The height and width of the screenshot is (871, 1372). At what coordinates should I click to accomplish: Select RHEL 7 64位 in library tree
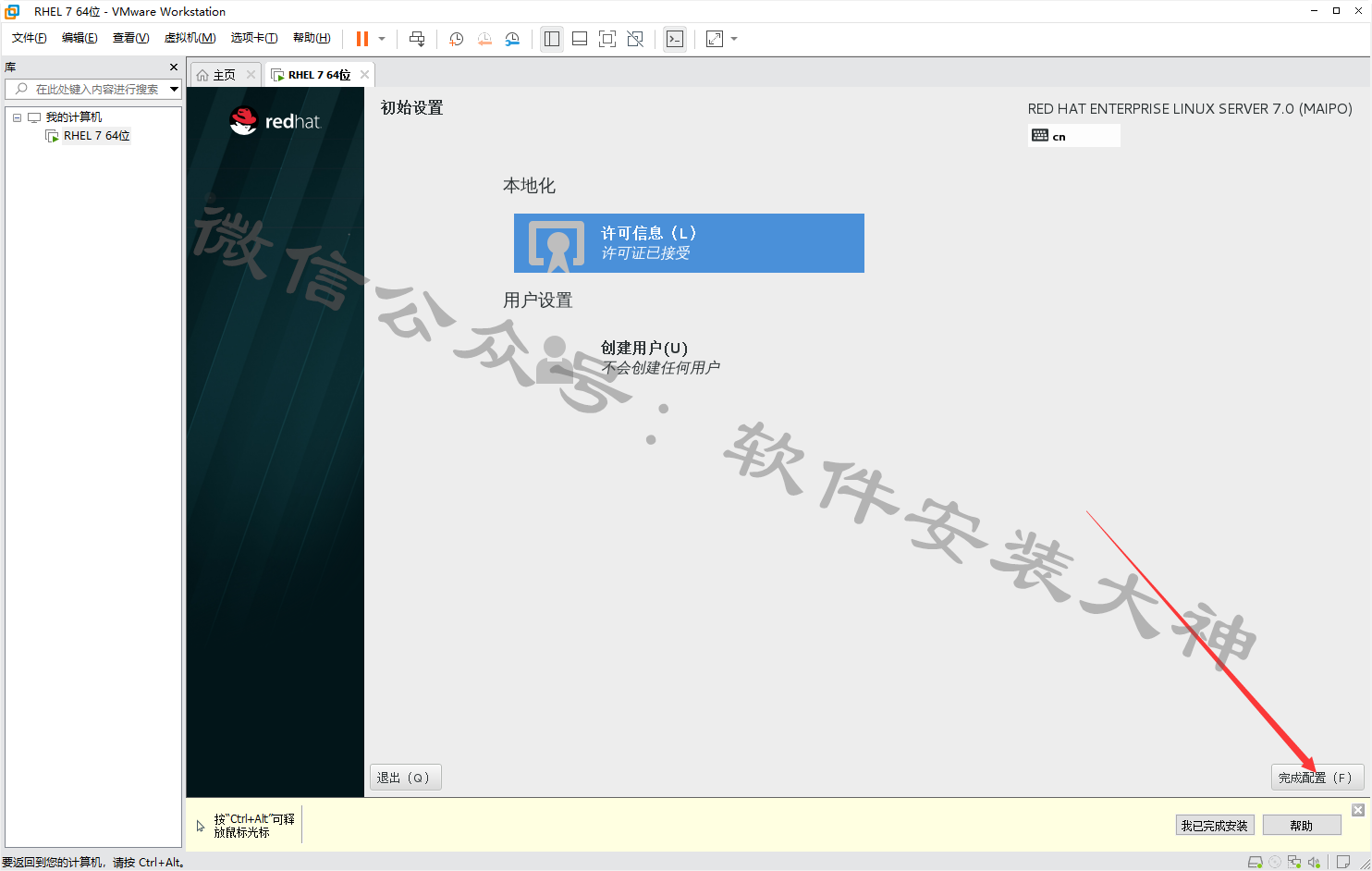pyautogui.click(x=96, y=136)
